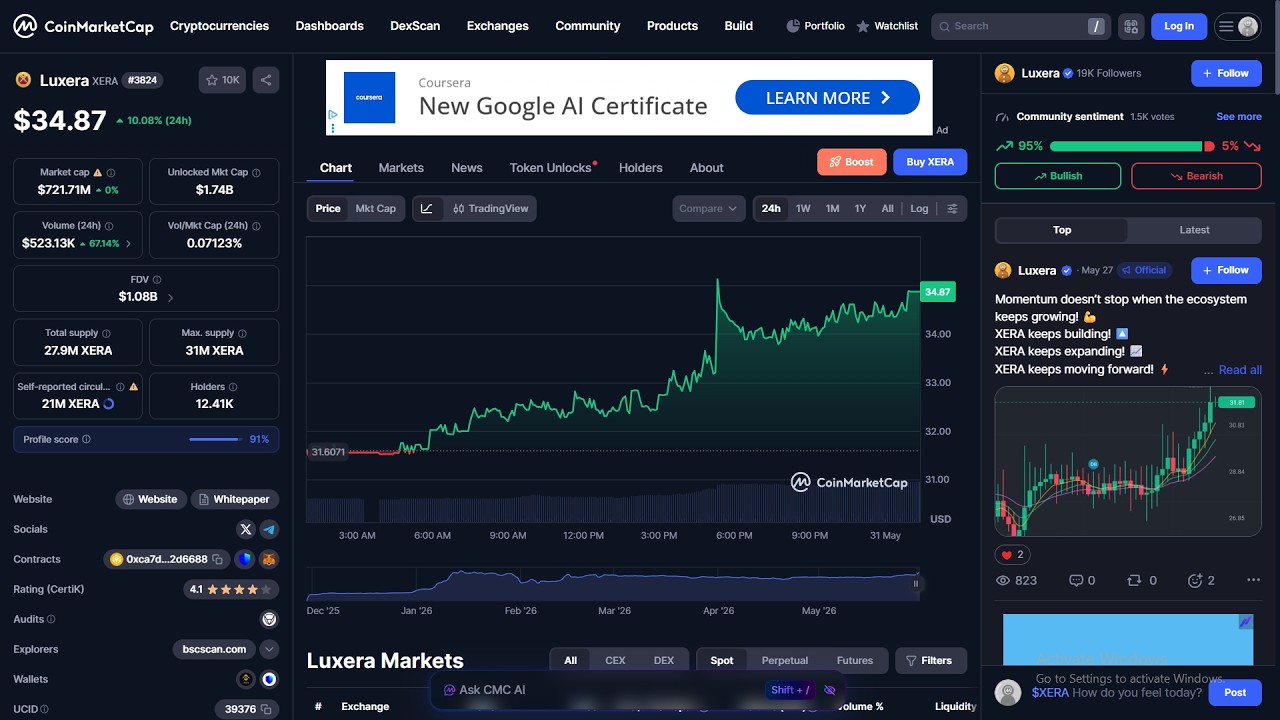Open the blue shield wallet icon beside contract
The height and width of the screenshot is (720, 1280).
tap(245, 559)
